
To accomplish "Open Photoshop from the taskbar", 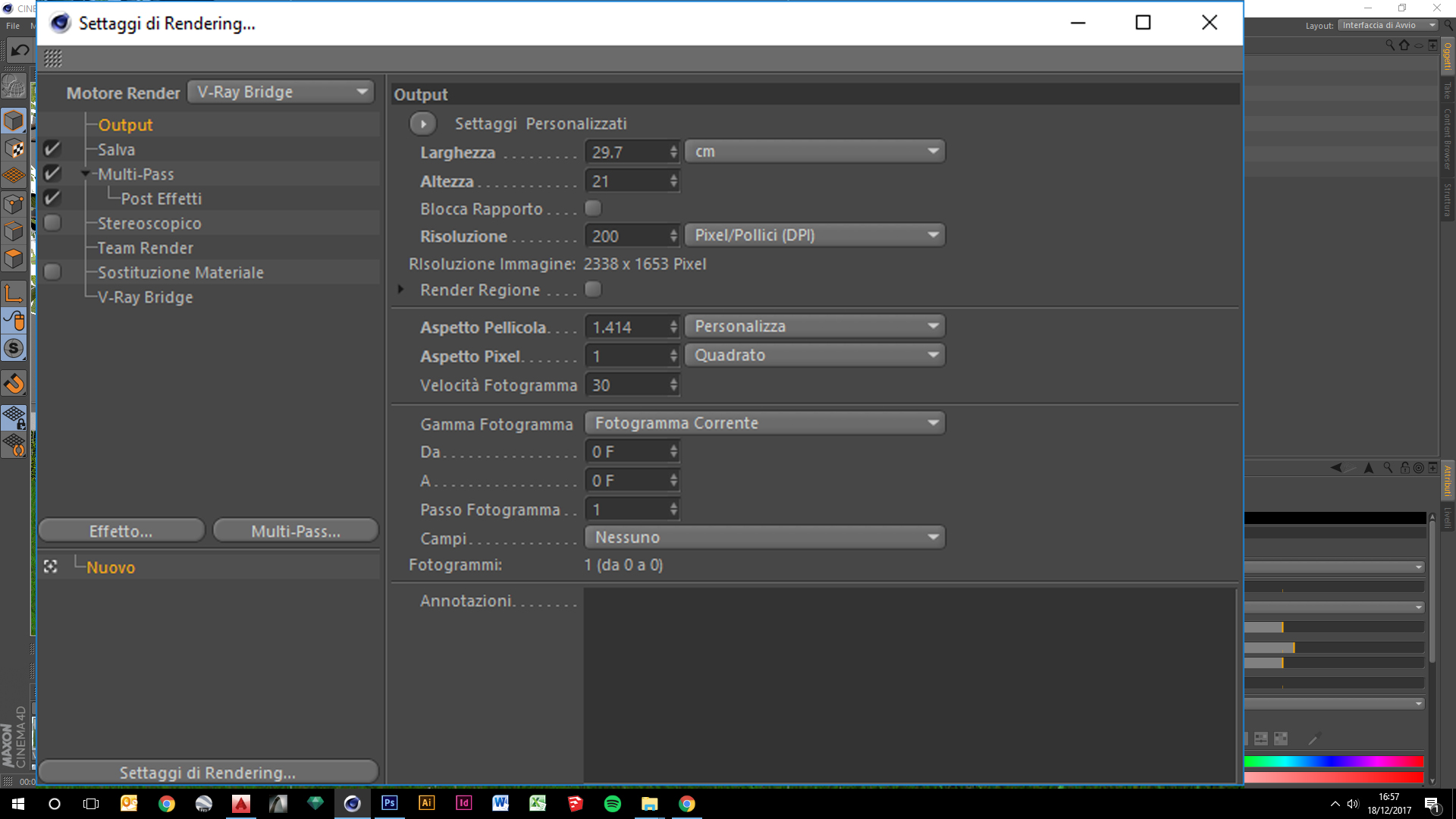I will (389, 803).
